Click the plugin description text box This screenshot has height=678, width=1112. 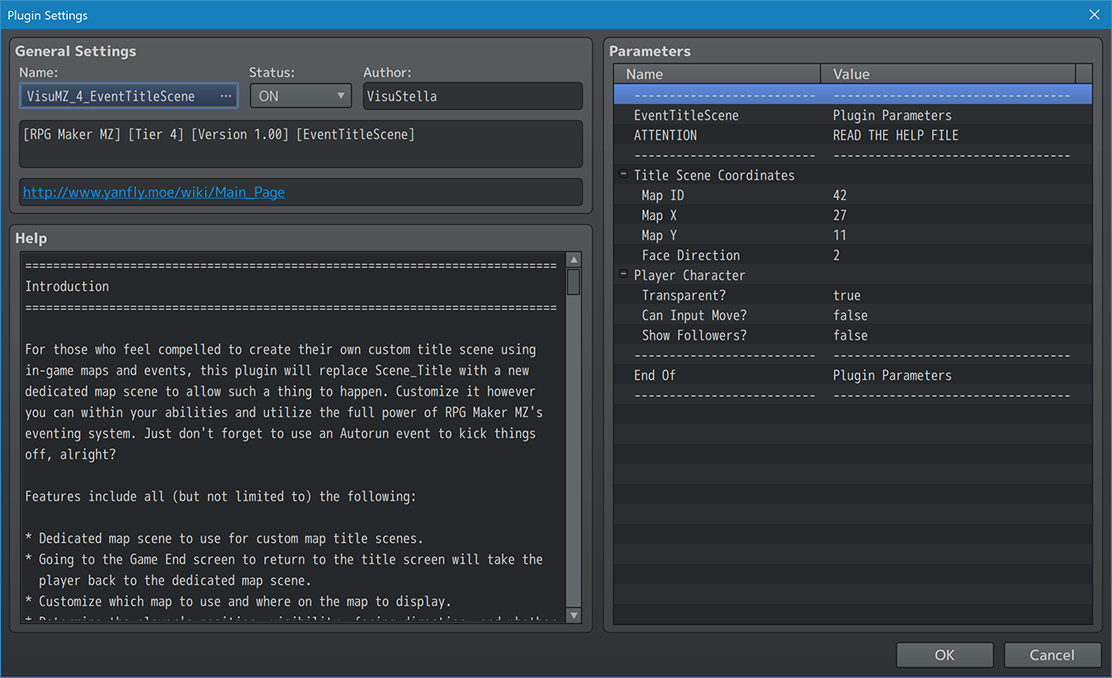point(301,144)
